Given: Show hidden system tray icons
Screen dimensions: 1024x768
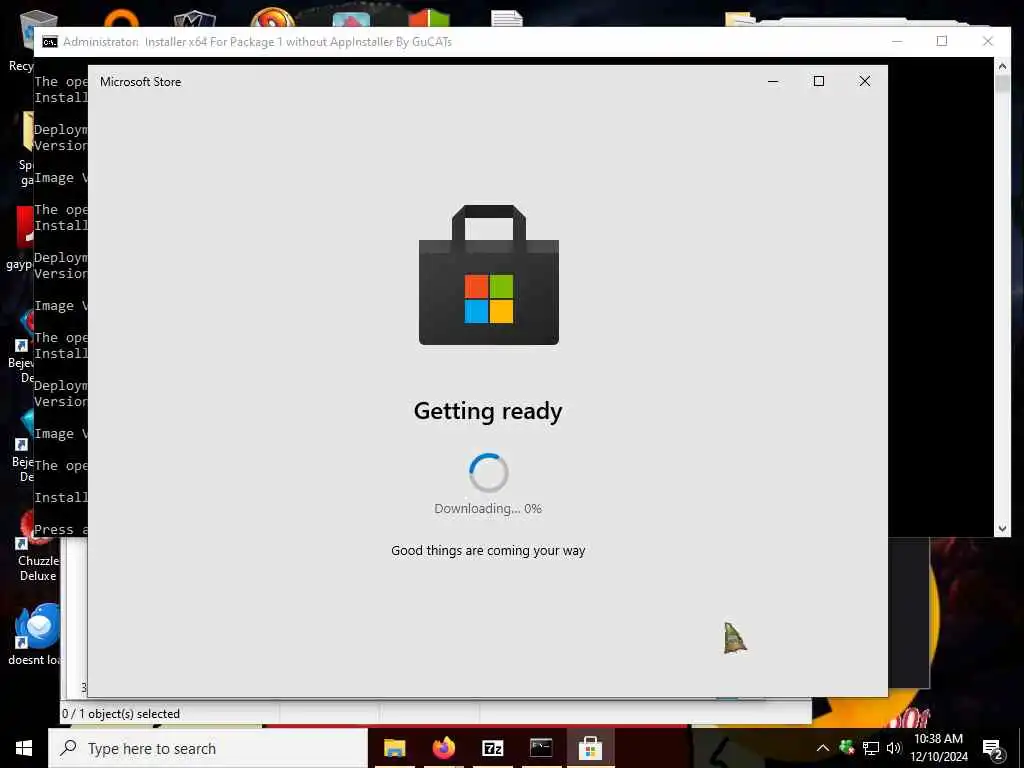Looking at the screenshot, I should coord(823,748).
